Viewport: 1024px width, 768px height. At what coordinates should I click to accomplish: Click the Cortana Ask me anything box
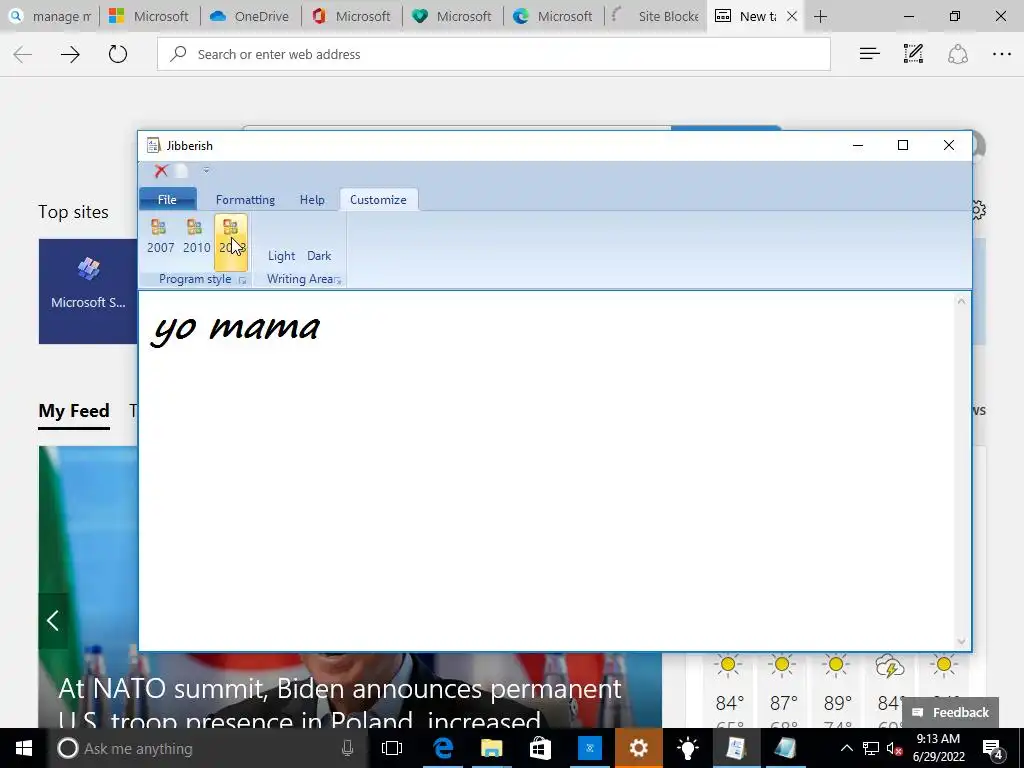click(x=206, y=748)
